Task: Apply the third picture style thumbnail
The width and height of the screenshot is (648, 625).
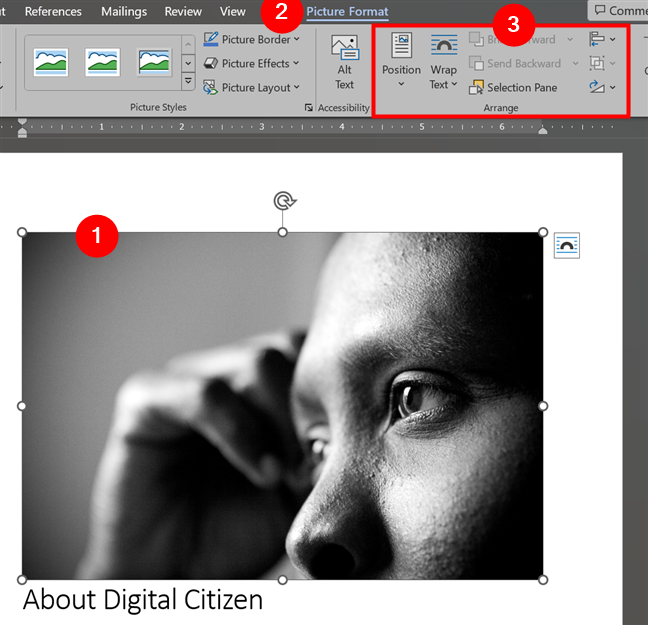Action: point(154,62)
